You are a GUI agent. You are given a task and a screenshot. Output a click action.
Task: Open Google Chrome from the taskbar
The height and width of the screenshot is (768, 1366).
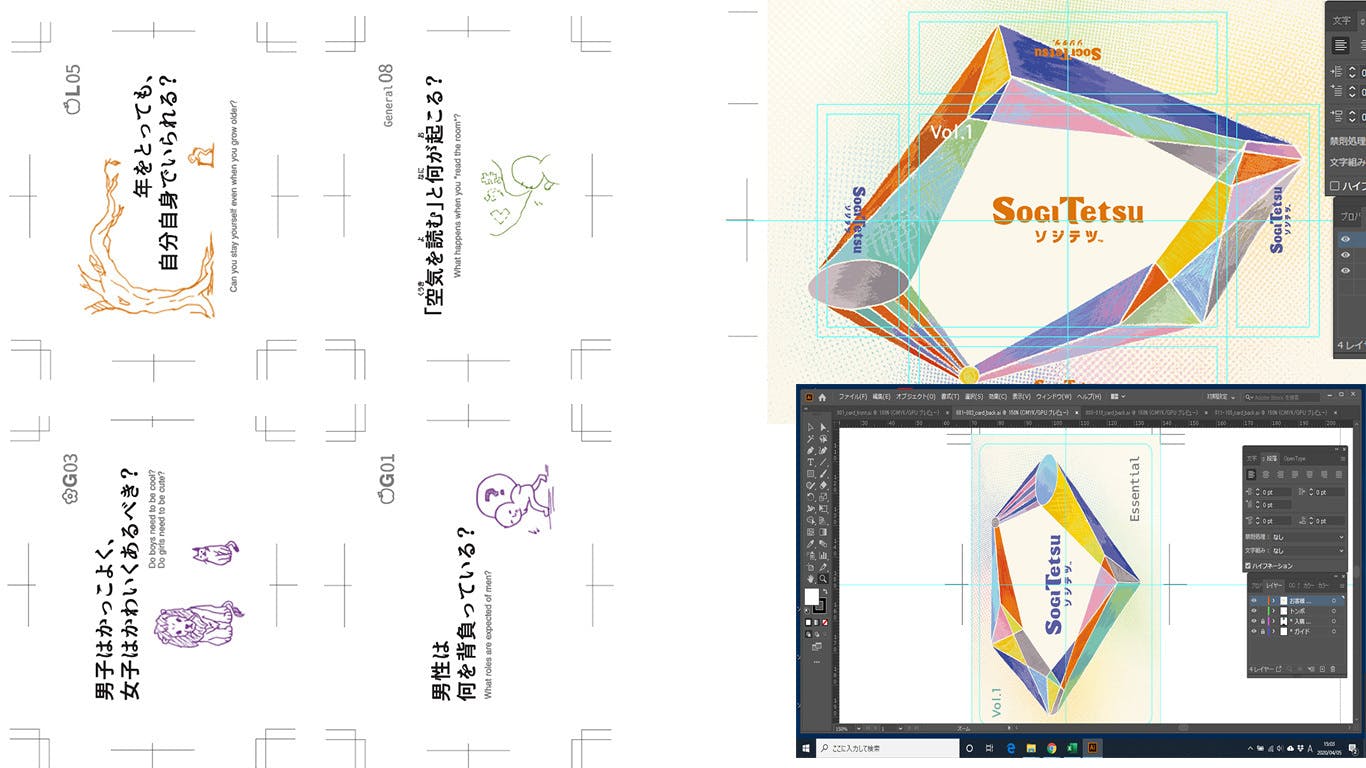[x=1051, y=748]
